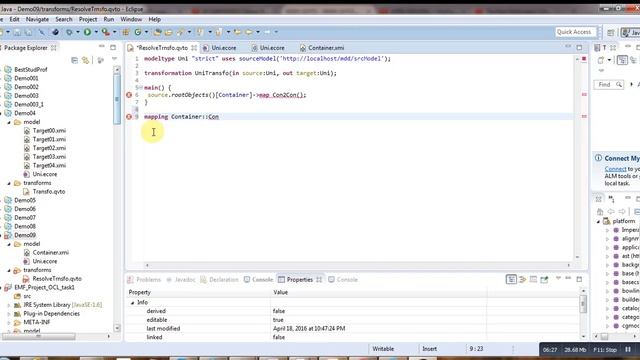Collapse the Demo04 transforms folder
640x360 pixels.
click(9, 183)
